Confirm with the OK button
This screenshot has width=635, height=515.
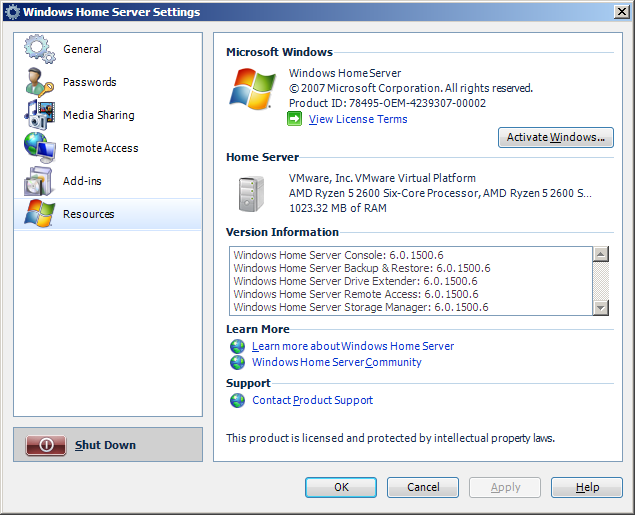341,487
